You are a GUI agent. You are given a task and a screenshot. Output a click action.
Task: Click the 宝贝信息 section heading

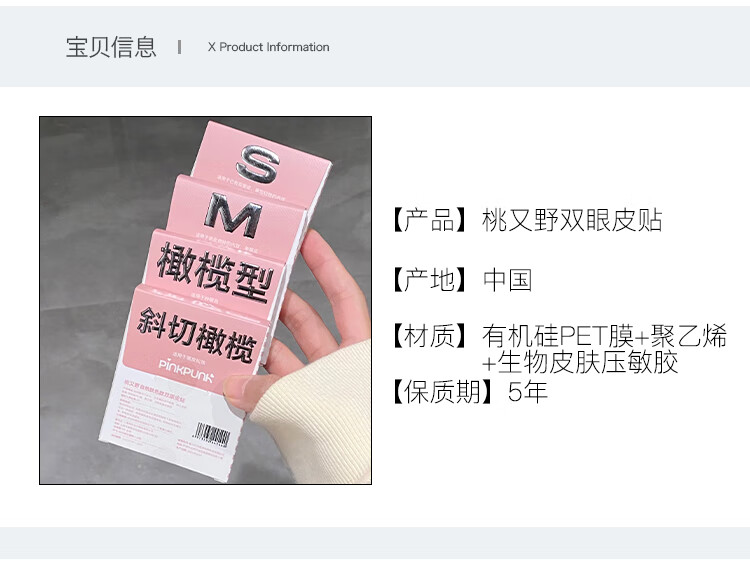click(111, 47)
